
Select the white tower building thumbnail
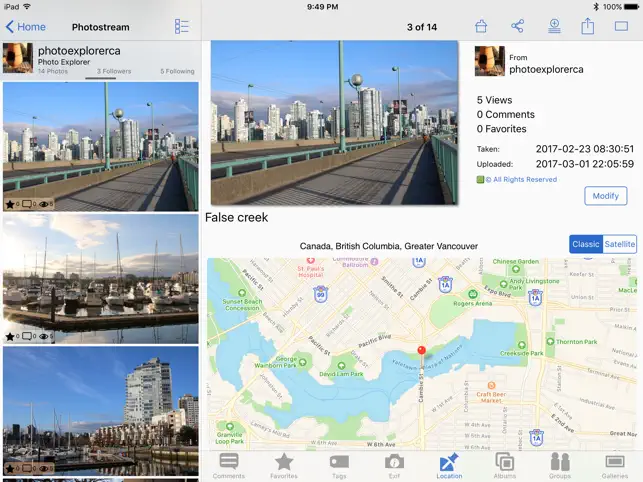(100, 411)
